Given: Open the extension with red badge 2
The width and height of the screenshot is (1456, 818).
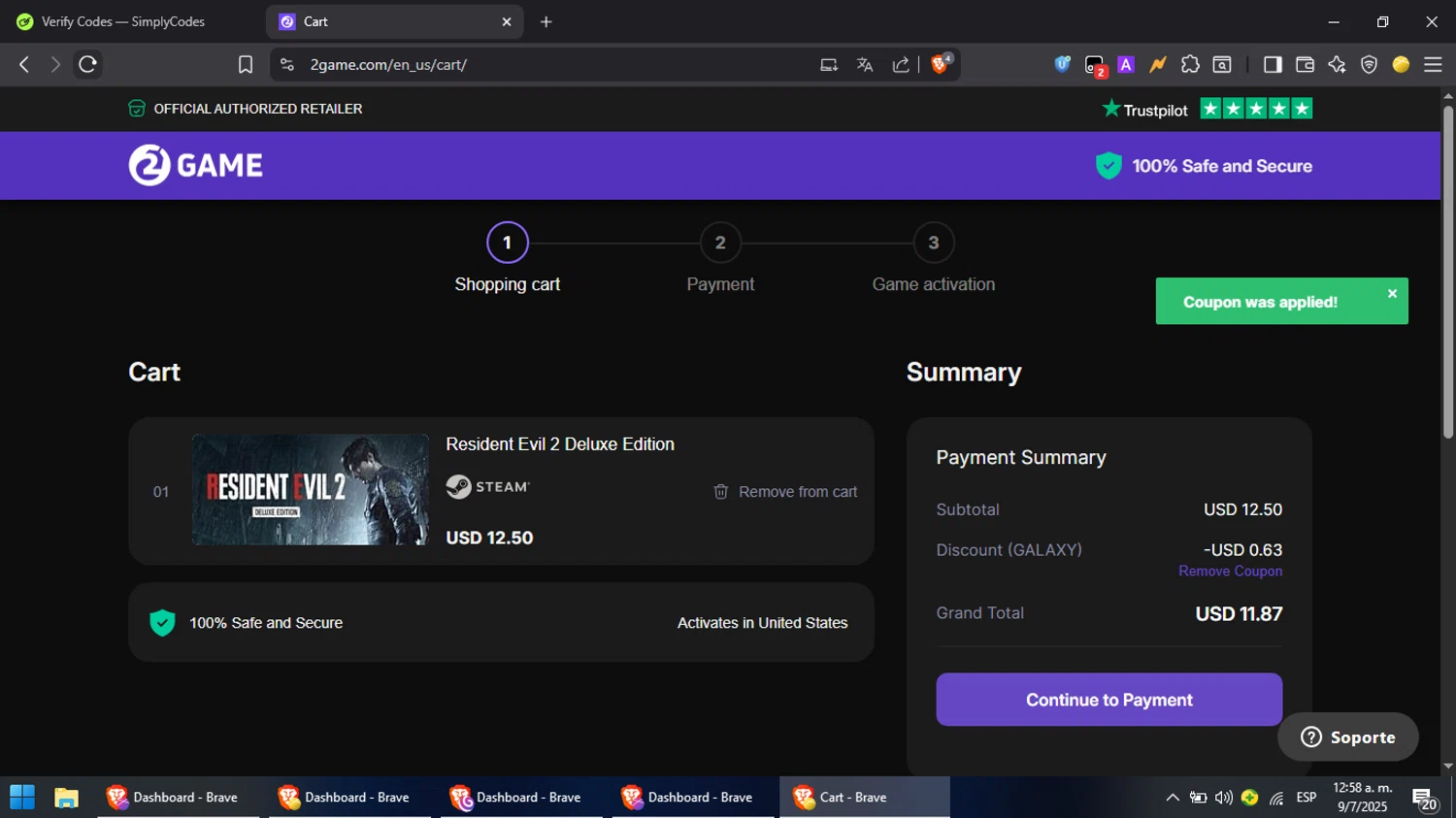Looking at the screenshot, I should point(1095,65).
